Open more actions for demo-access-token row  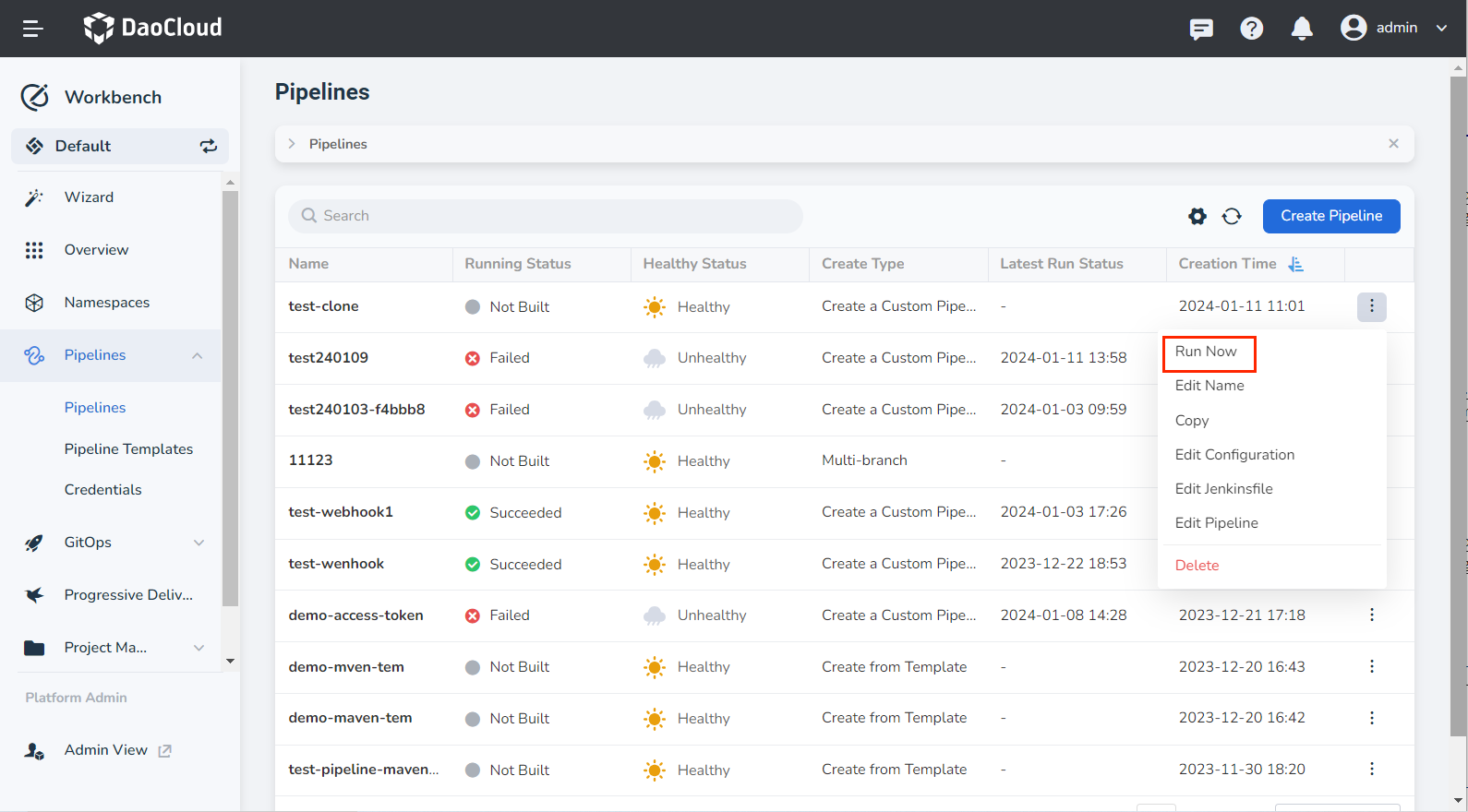click(x=1371, y=615)
